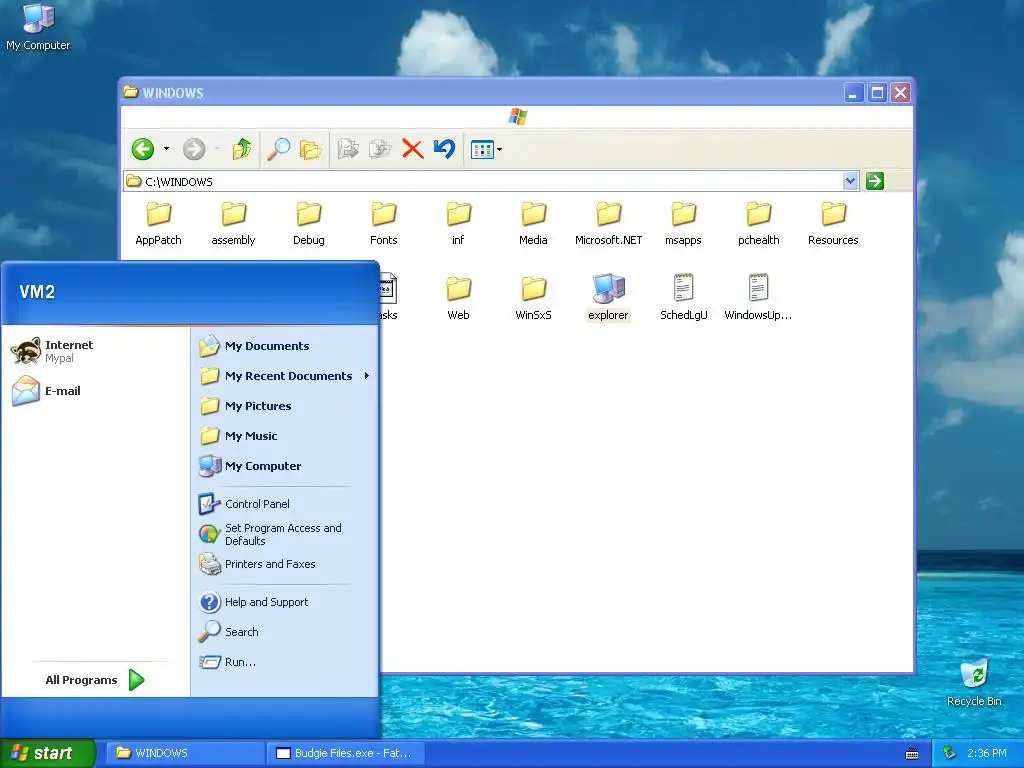Click the 2:36 PM taskbar clock
Screen dimensions: 1024x768
986,753
